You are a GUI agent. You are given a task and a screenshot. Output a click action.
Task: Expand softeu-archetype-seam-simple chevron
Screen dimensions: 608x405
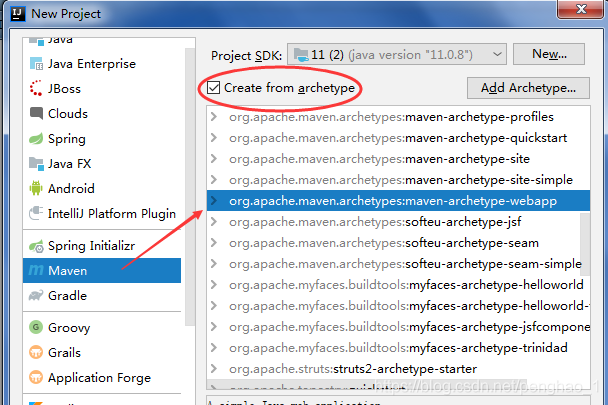click(x=213, y=263)
